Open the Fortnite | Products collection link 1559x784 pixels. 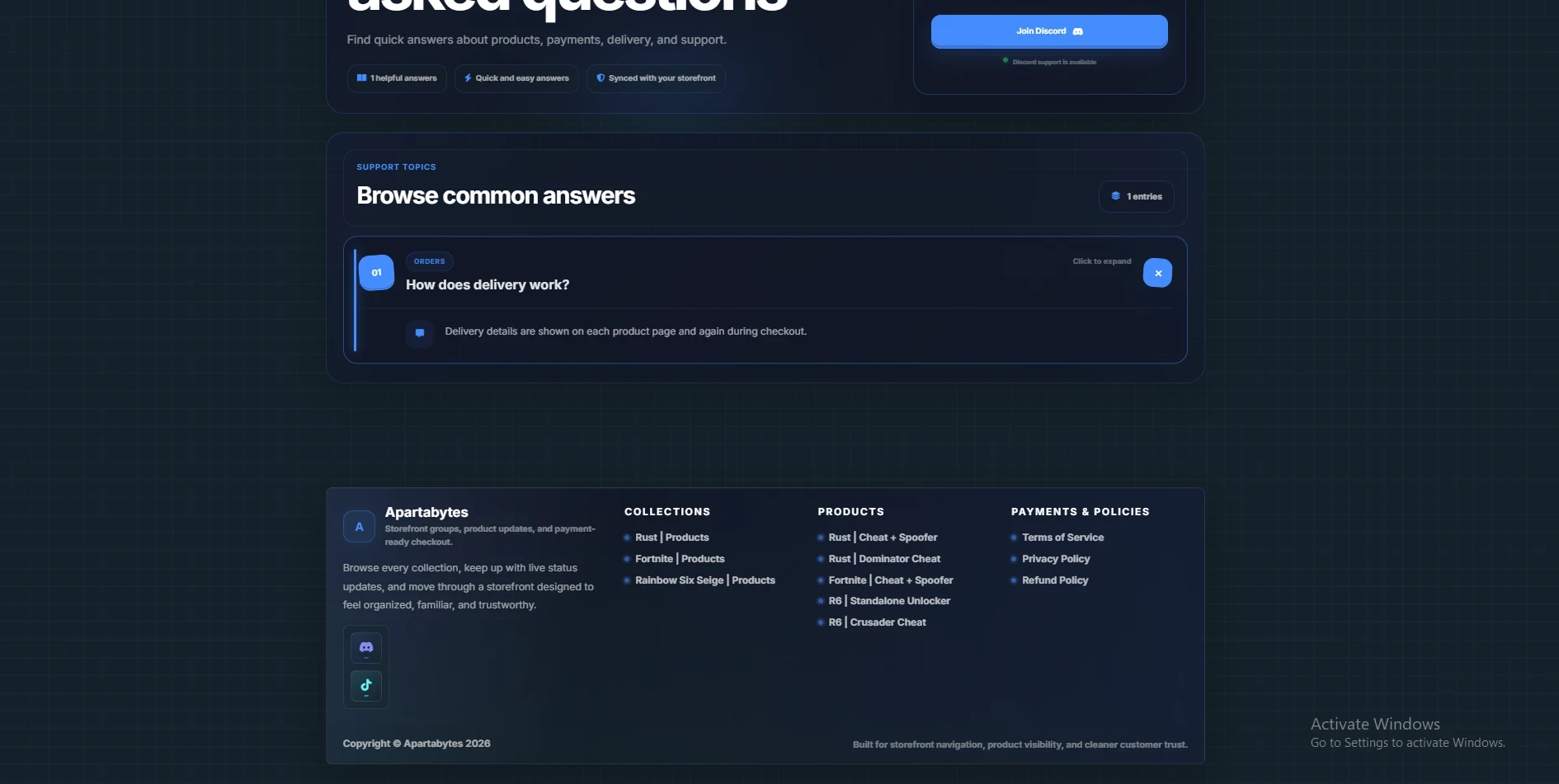coord(680,559)
